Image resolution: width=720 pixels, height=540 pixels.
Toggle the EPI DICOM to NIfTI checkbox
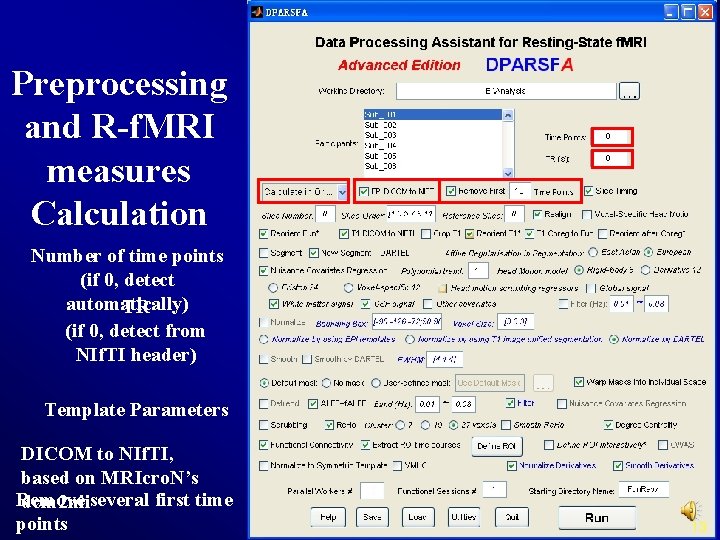pyautogui.click(x=364, y=191)
